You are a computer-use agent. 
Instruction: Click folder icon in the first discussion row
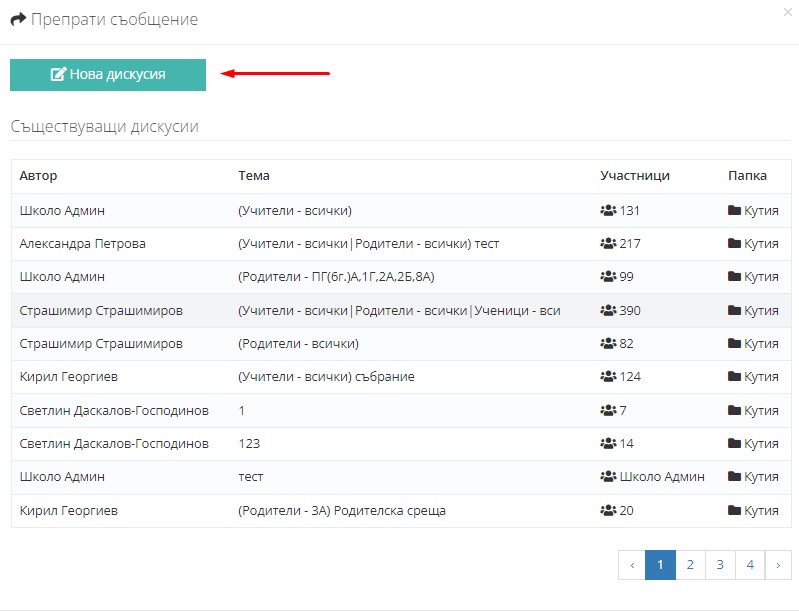pos(734,210)
